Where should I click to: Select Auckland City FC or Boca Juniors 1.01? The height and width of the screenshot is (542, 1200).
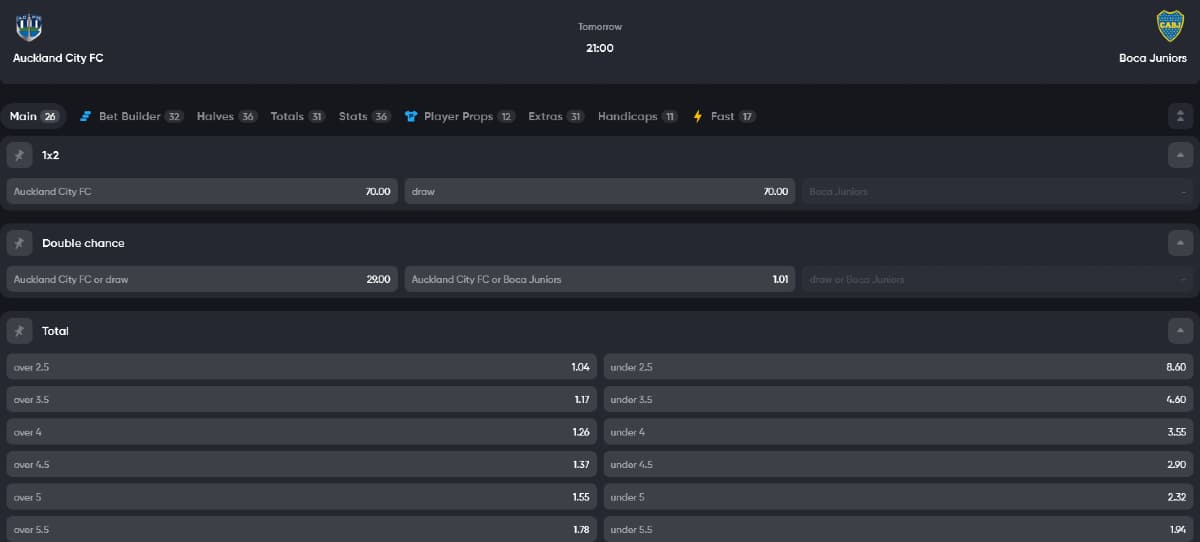click(600, 279)
